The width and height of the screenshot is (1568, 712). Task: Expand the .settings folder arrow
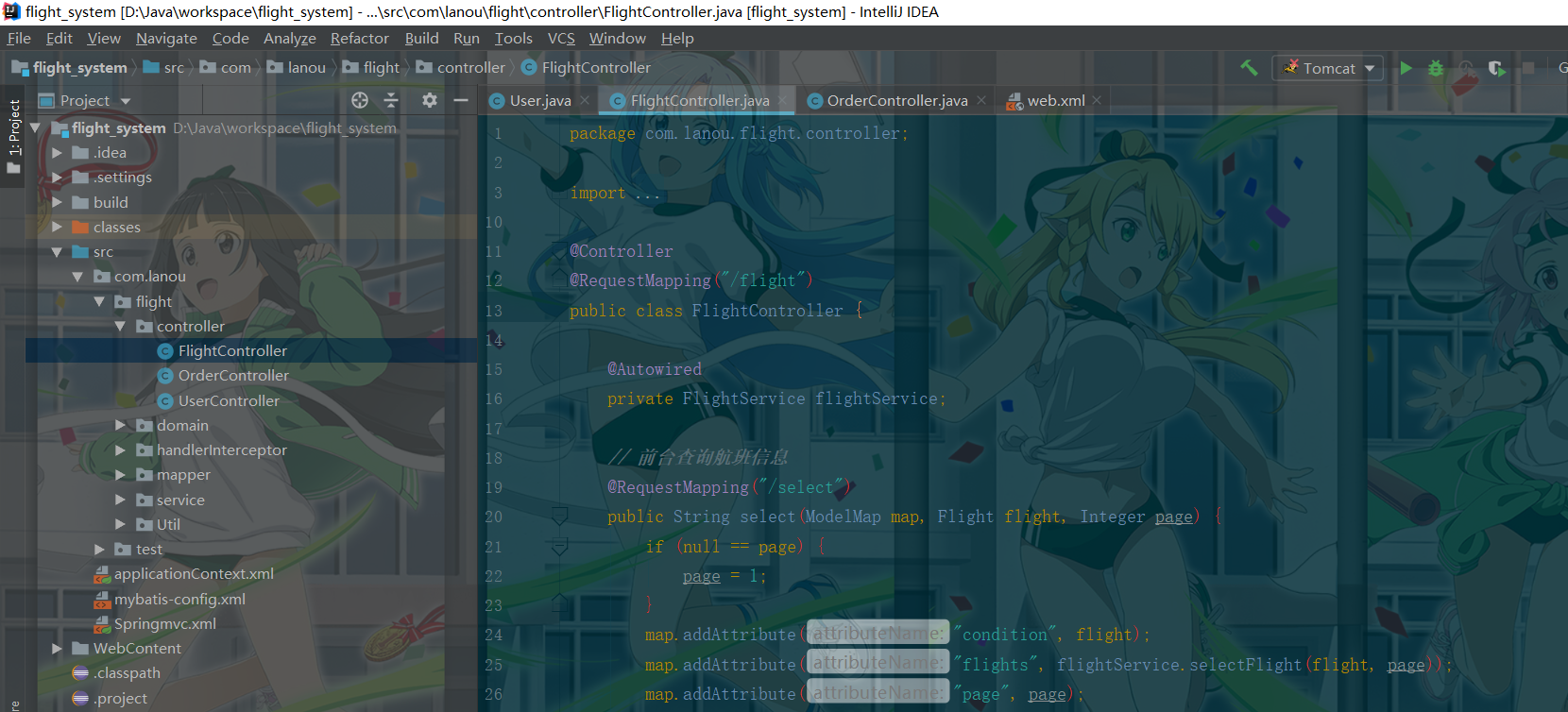[x=58, y=177]
